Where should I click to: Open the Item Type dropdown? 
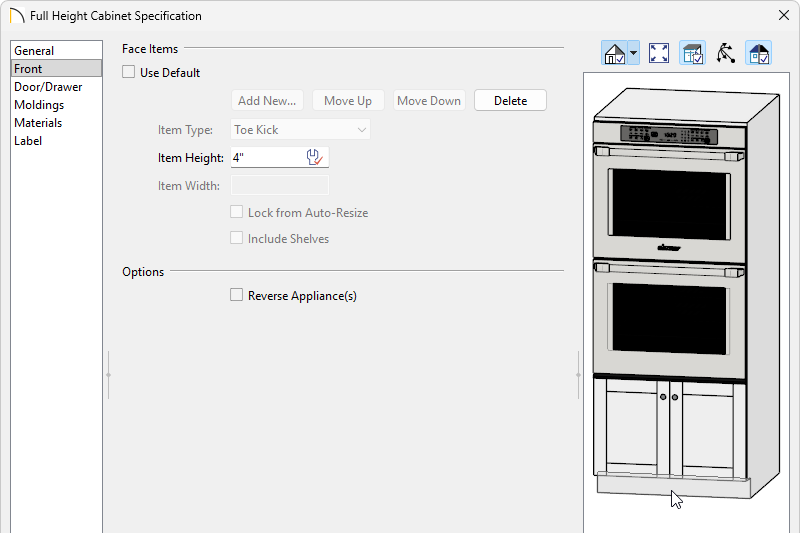click(301, 130)
